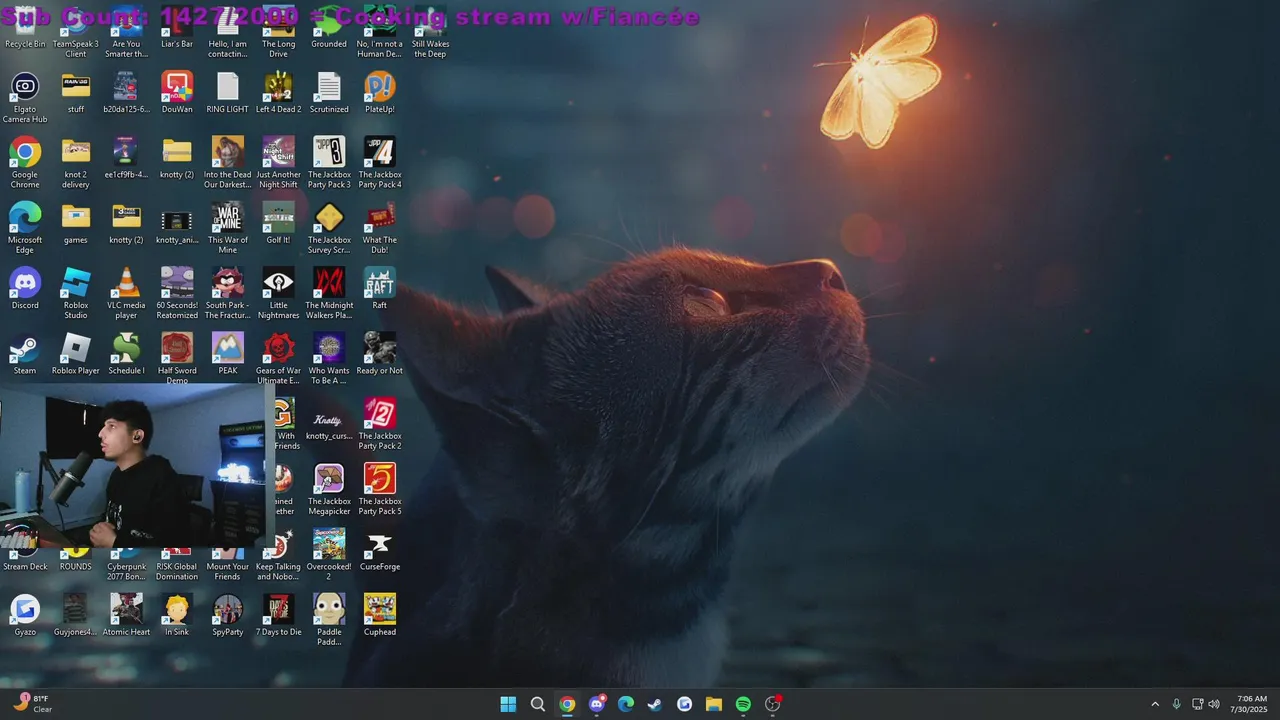This screenshot has width=1280, height=720.
Task: Open the 'knot 2 delivery' folder
Action: click(76, 163)
